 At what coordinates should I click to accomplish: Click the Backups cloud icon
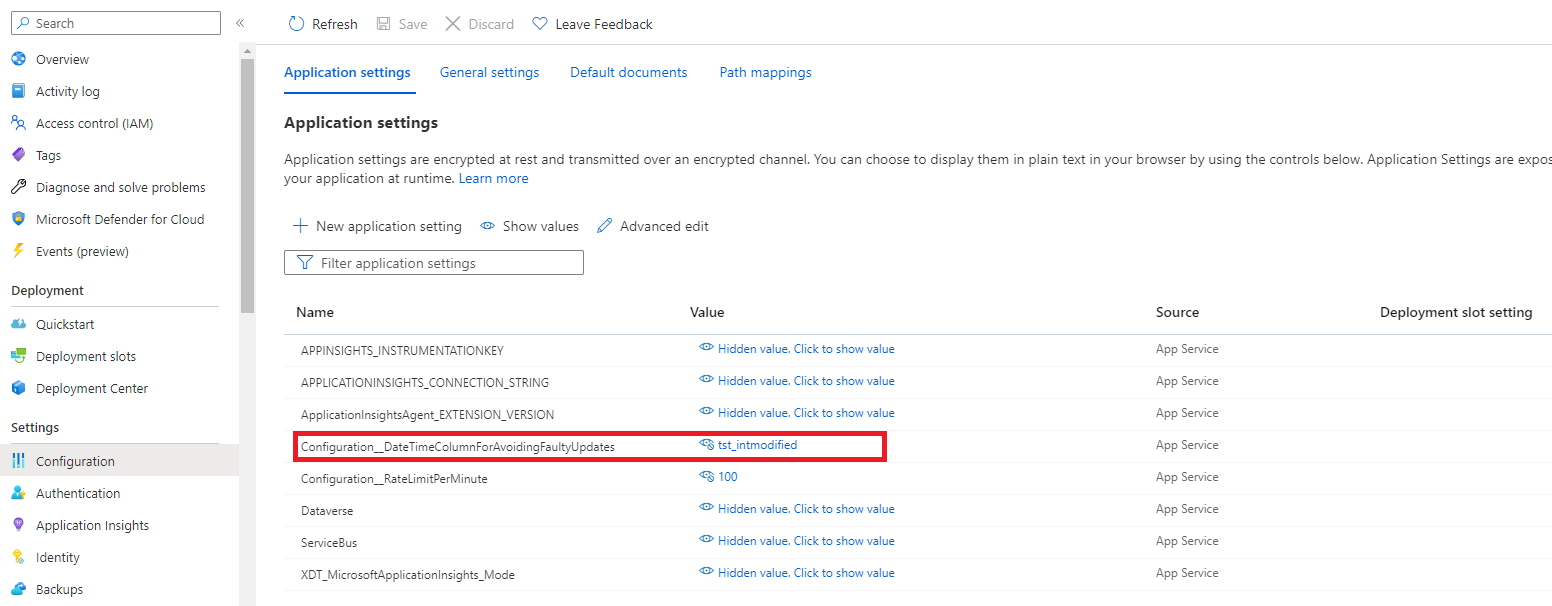pos(18,589)
